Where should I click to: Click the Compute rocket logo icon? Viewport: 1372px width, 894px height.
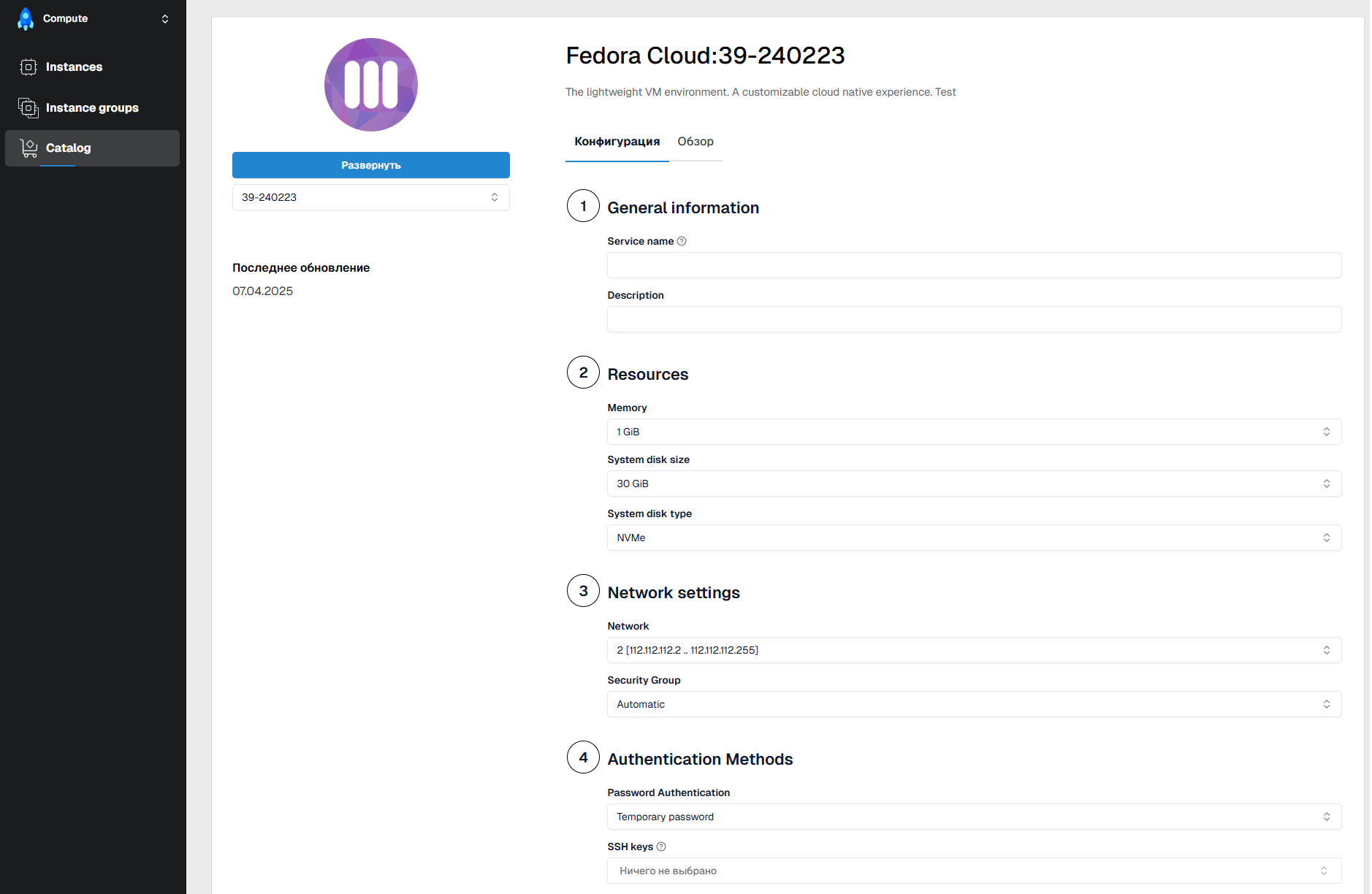point(26,19)
